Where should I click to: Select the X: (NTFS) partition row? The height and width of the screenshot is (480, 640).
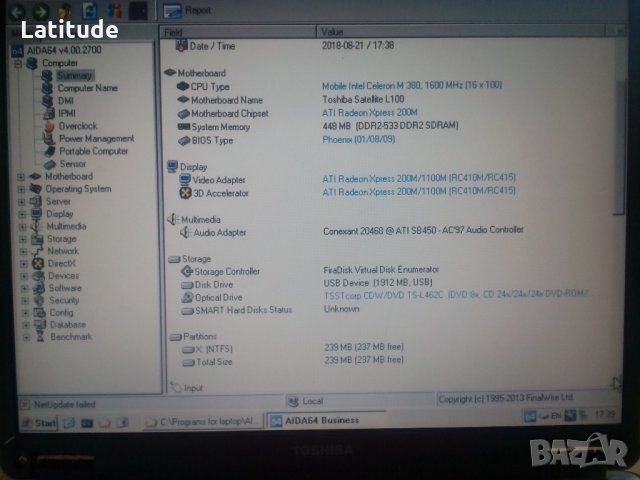pos(292,349)
